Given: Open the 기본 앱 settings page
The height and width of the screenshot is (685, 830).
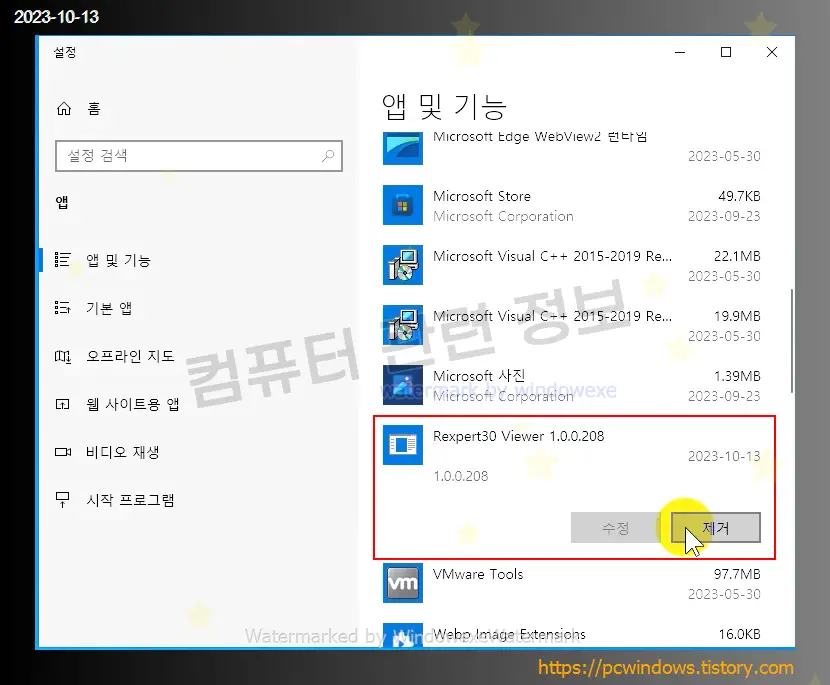Looking at the screenshot, I should (x=109, y=308).
